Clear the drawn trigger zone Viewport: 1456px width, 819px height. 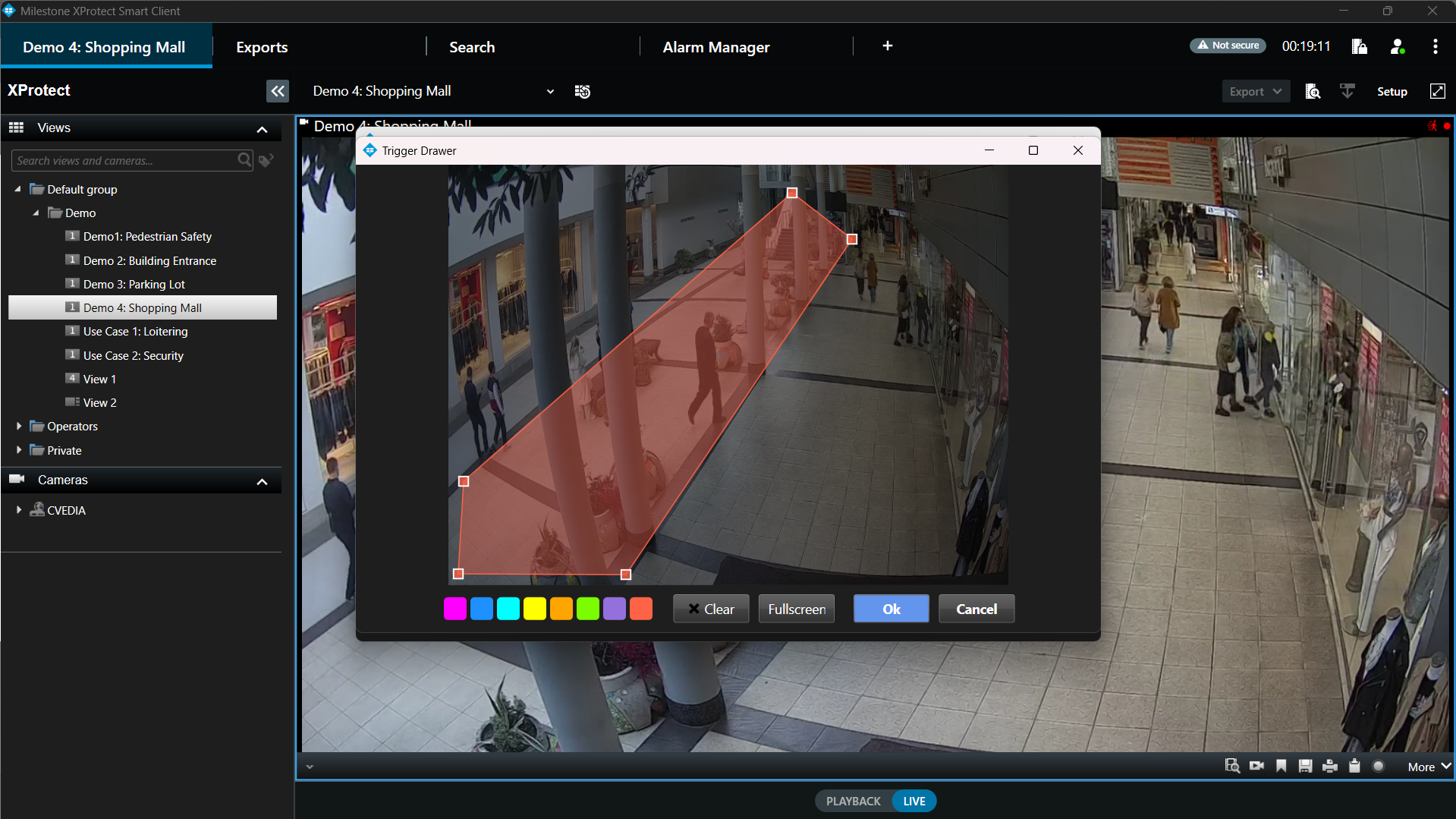click(x=711, y=609)
